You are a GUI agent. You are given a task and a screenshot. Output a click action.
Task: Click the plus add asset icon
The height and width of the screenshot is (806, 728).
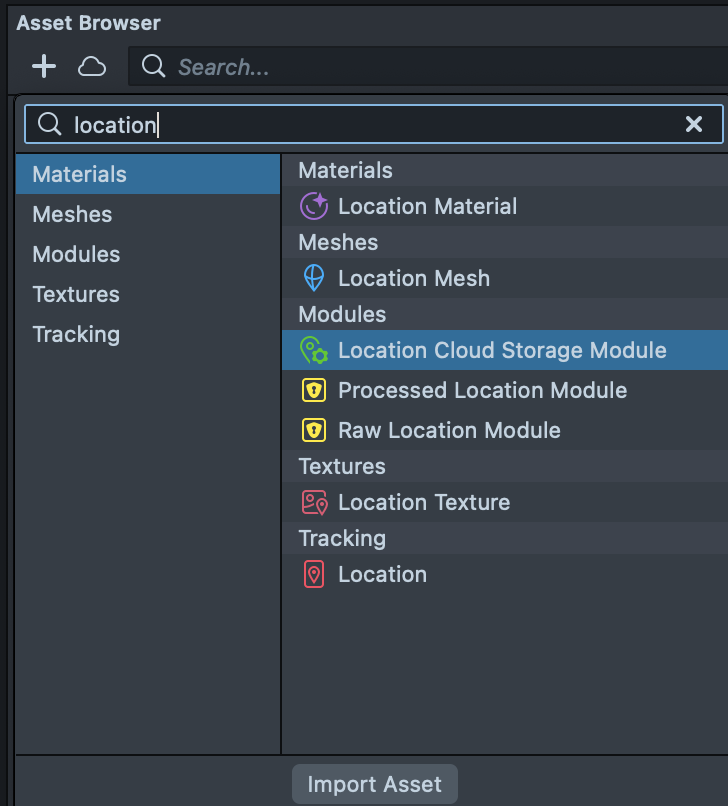[44, 67]
